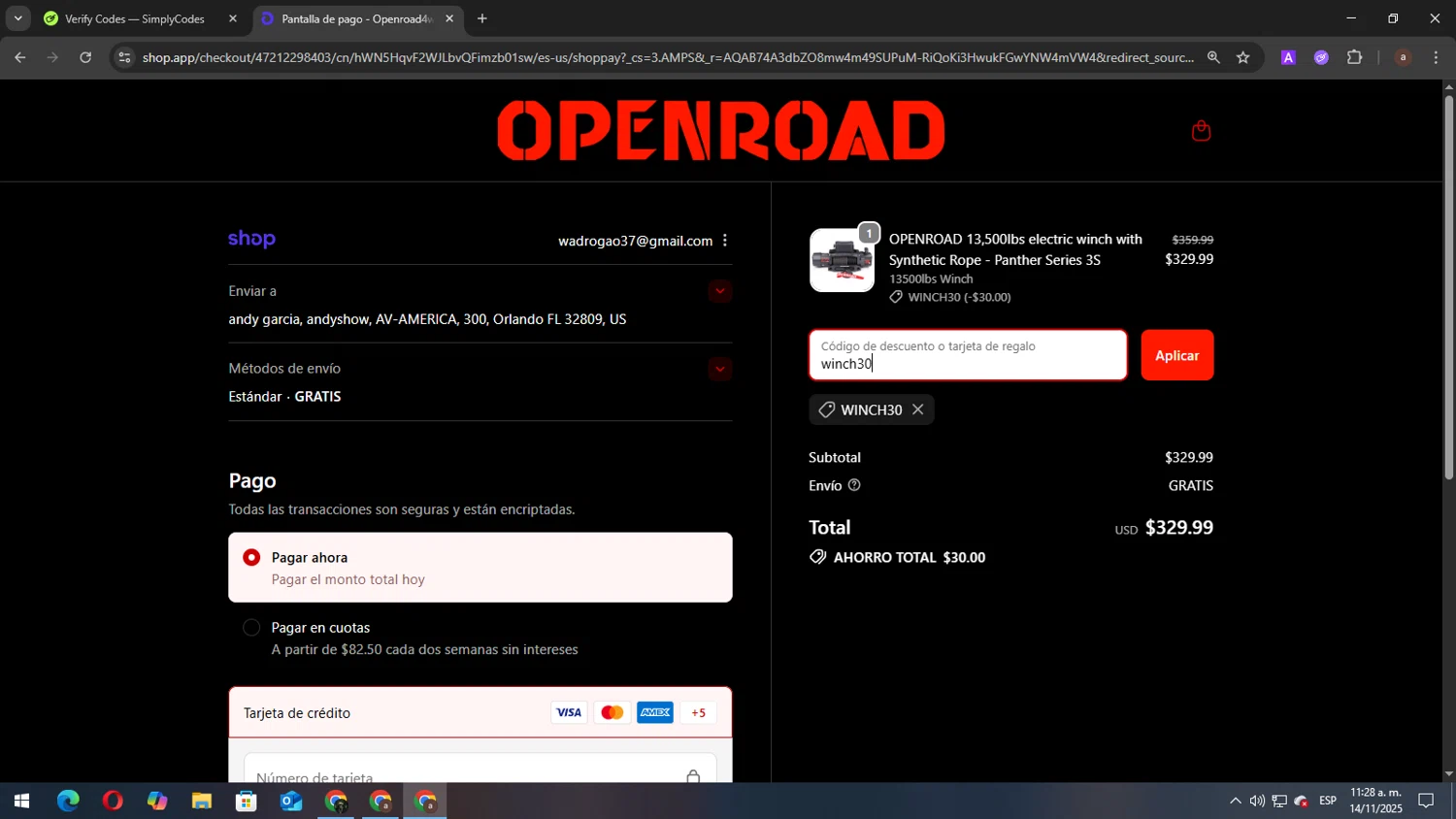The height and width of the screenshot is (819, 1456).
Task: Click the wadrogao37@gmail.com email text
Action: (635, 241)
